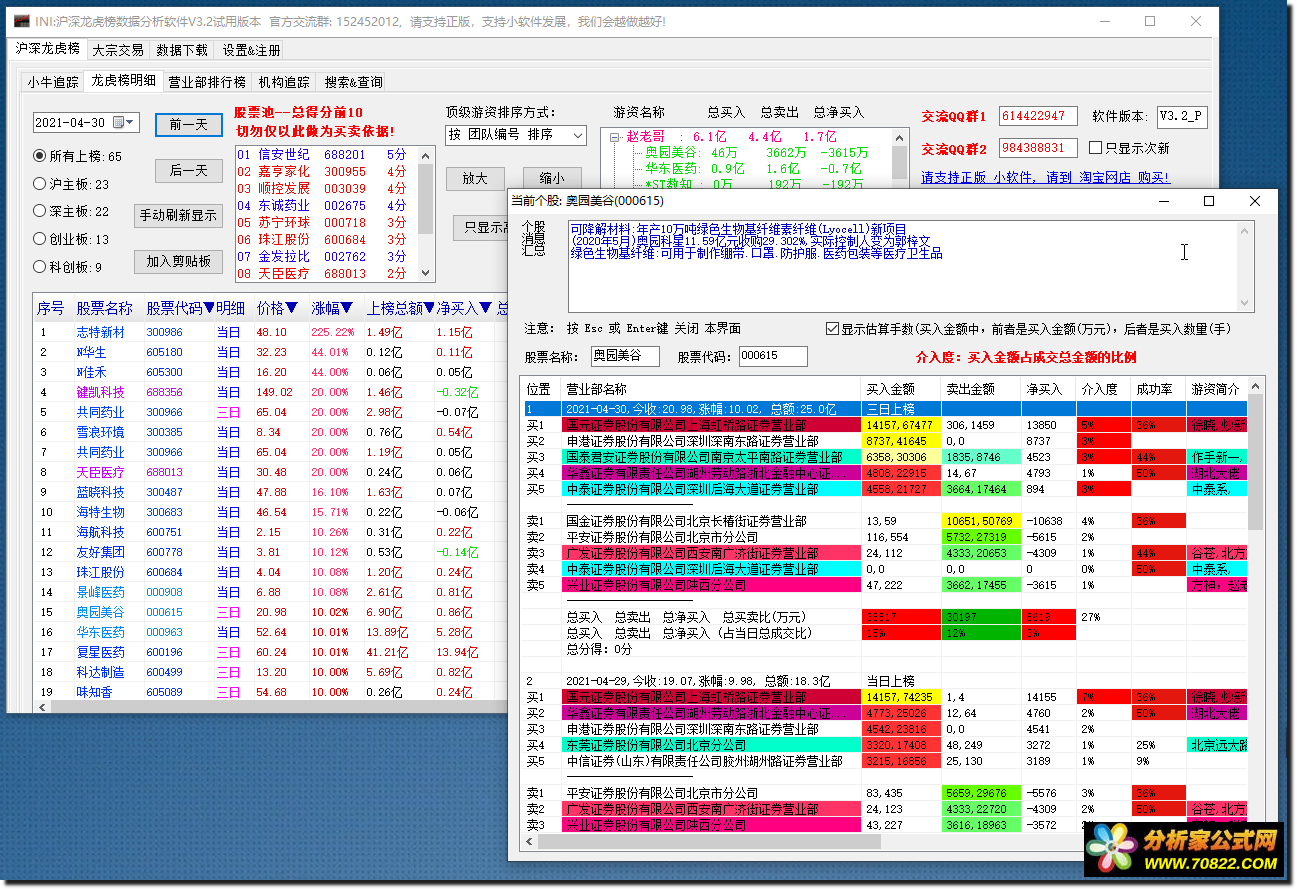Click 志特新材 in the main stock table
Image resolution: width=1297 pixels, height=889 pixels.
pyautogui.click(x=101, y=332)
